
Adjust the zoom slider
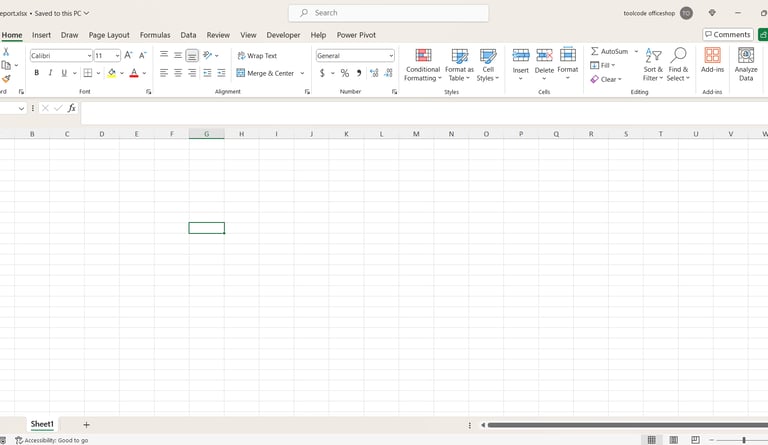click(x=744, y=440)
